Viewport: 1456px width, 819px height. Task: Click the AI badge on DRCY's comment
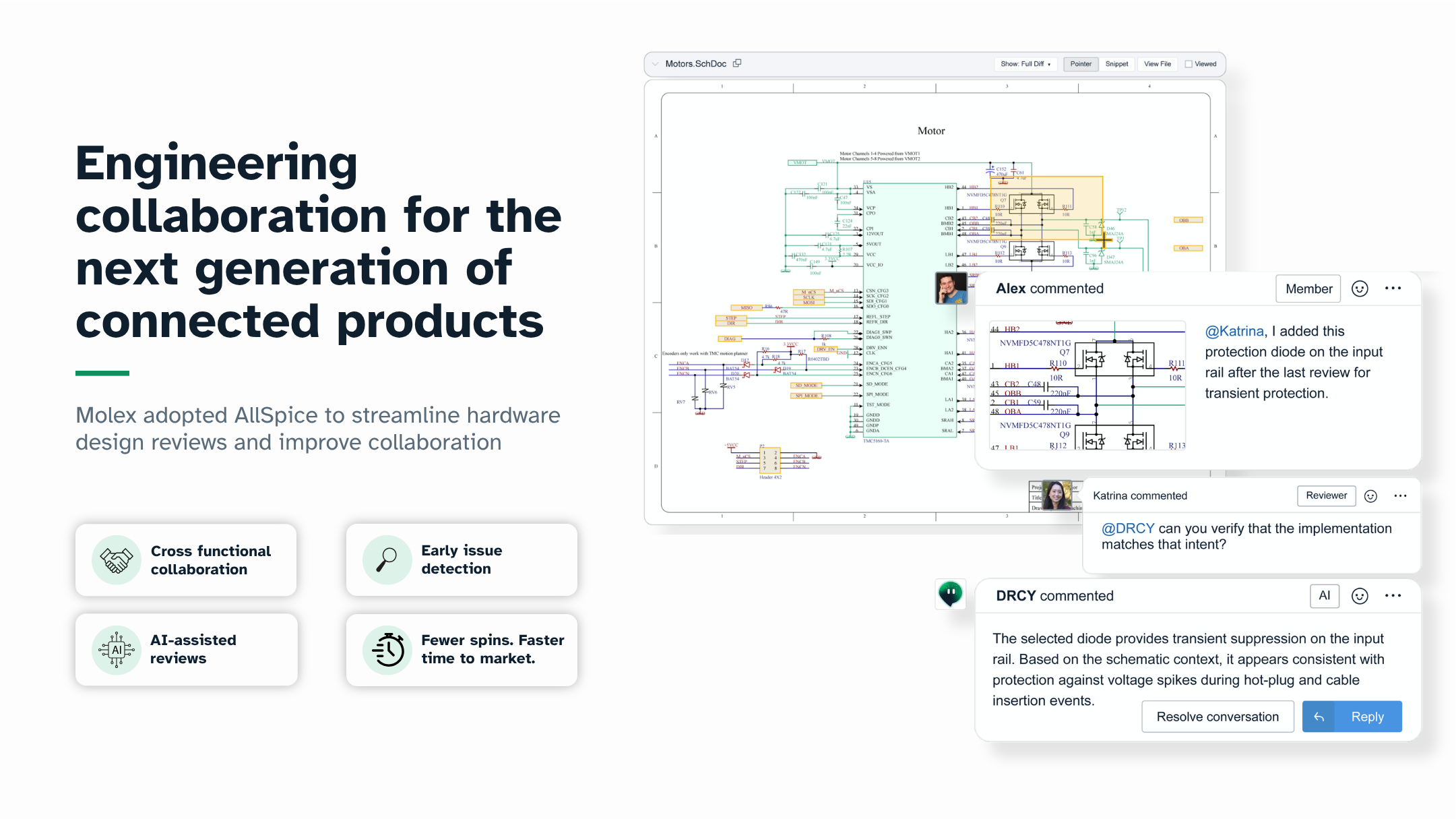1324,596
